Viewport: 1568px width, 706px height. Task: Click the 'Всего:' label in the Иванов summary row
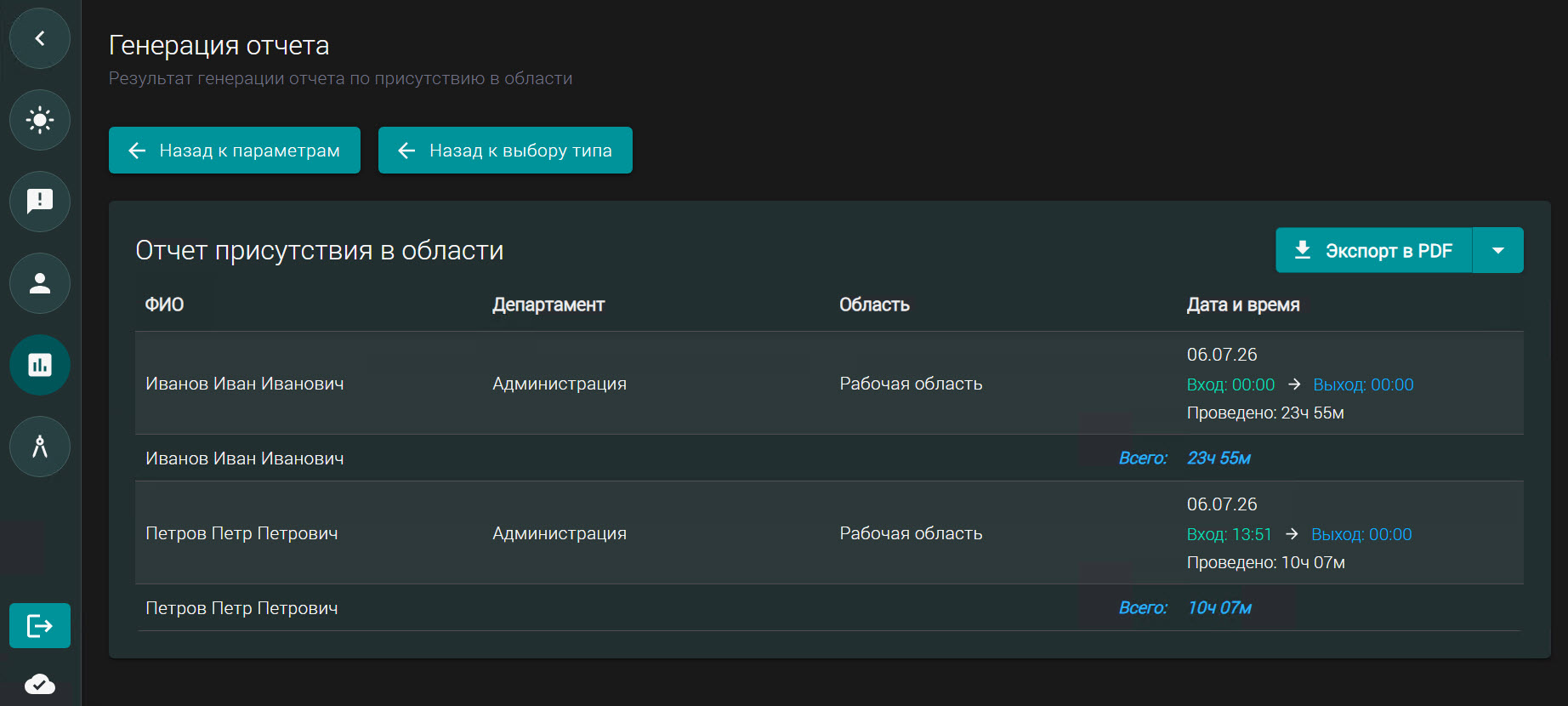click(x=1143, y=458)
